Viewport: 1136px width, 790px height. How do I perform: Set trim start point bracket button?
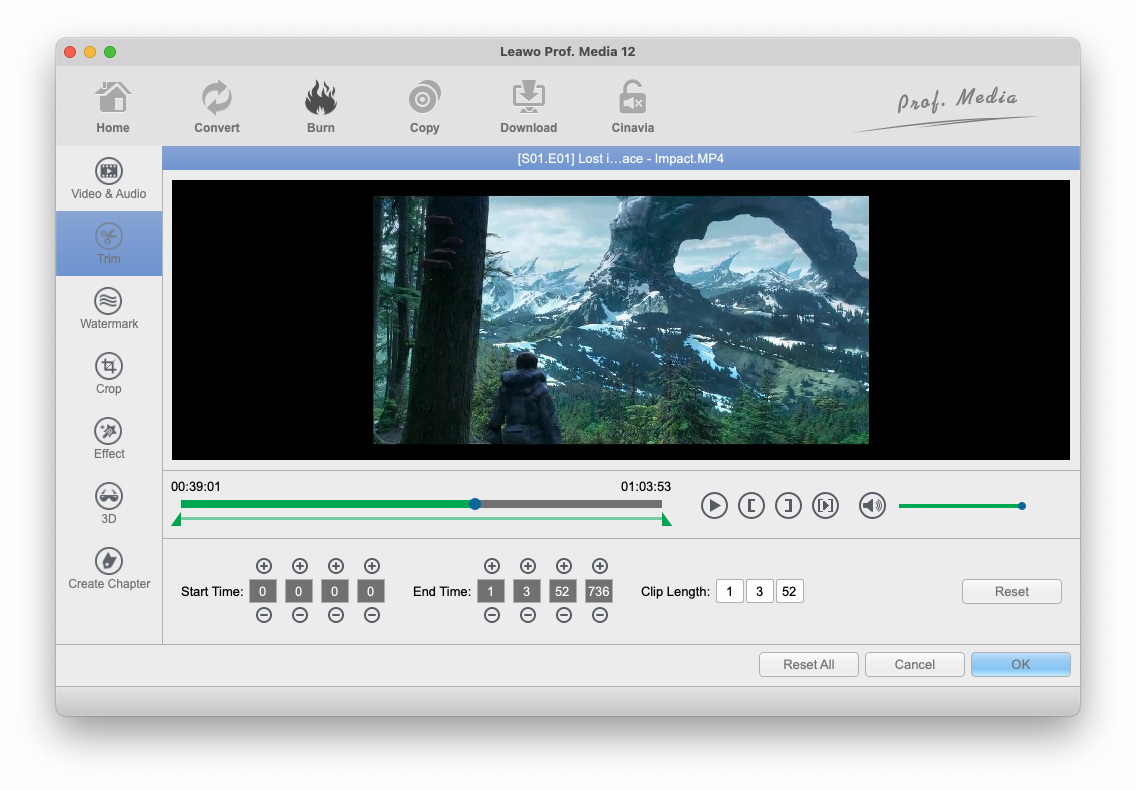[x=751, y=505]
